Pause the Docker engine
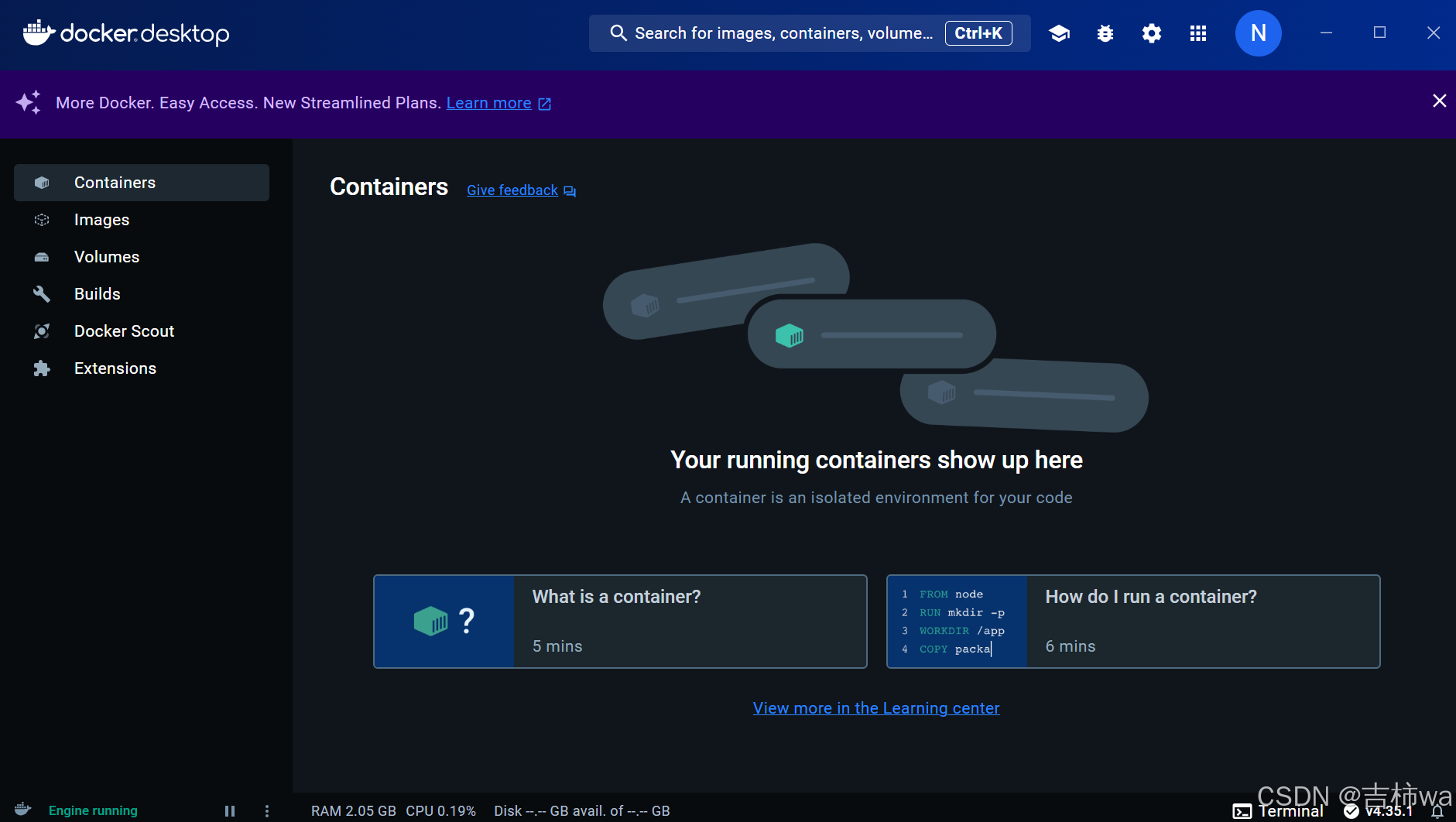The image size is (1456, 822). click(x=230, y=811)
